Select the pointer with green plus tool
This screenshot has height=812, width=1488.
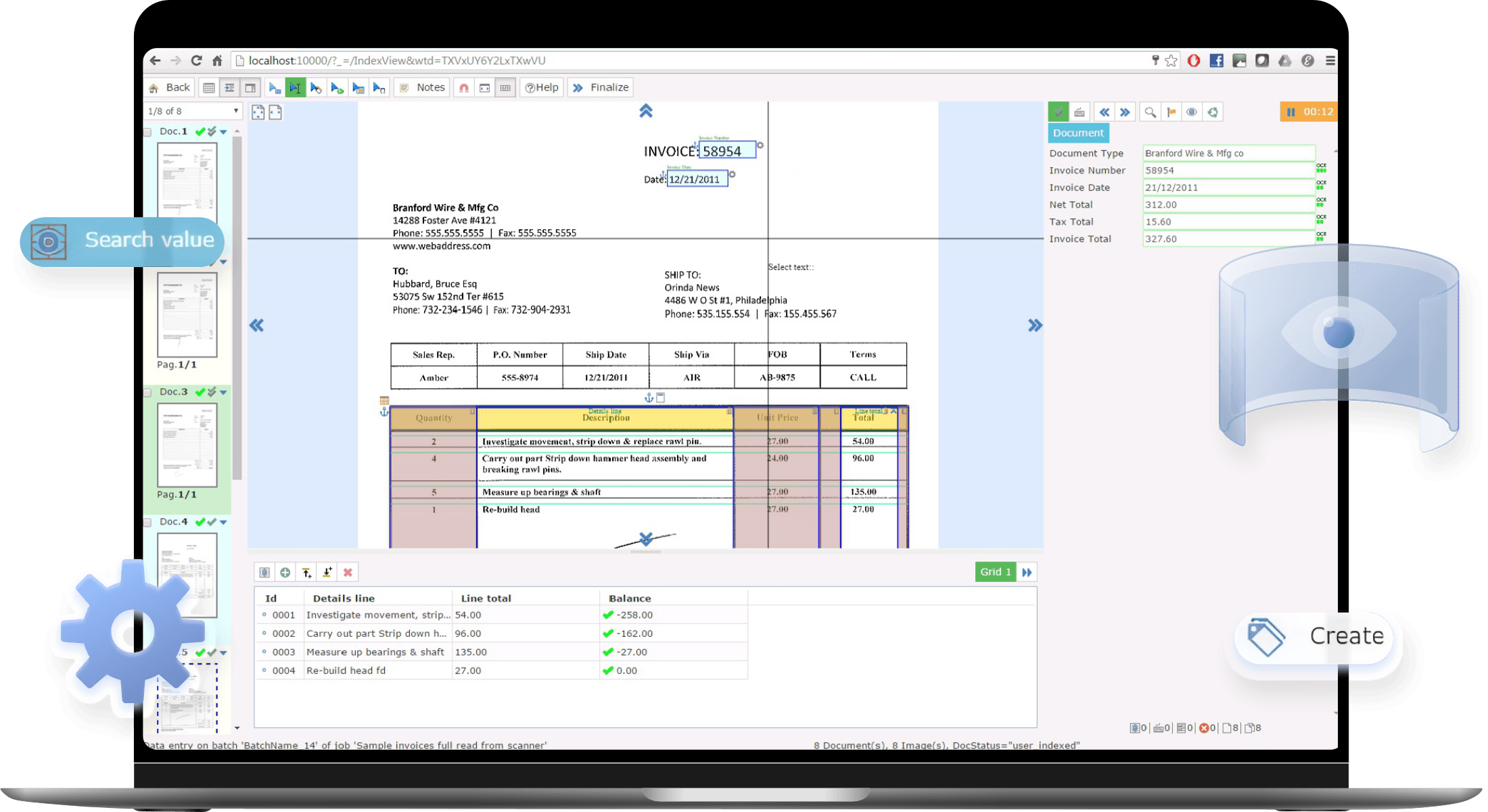[337, 88]
